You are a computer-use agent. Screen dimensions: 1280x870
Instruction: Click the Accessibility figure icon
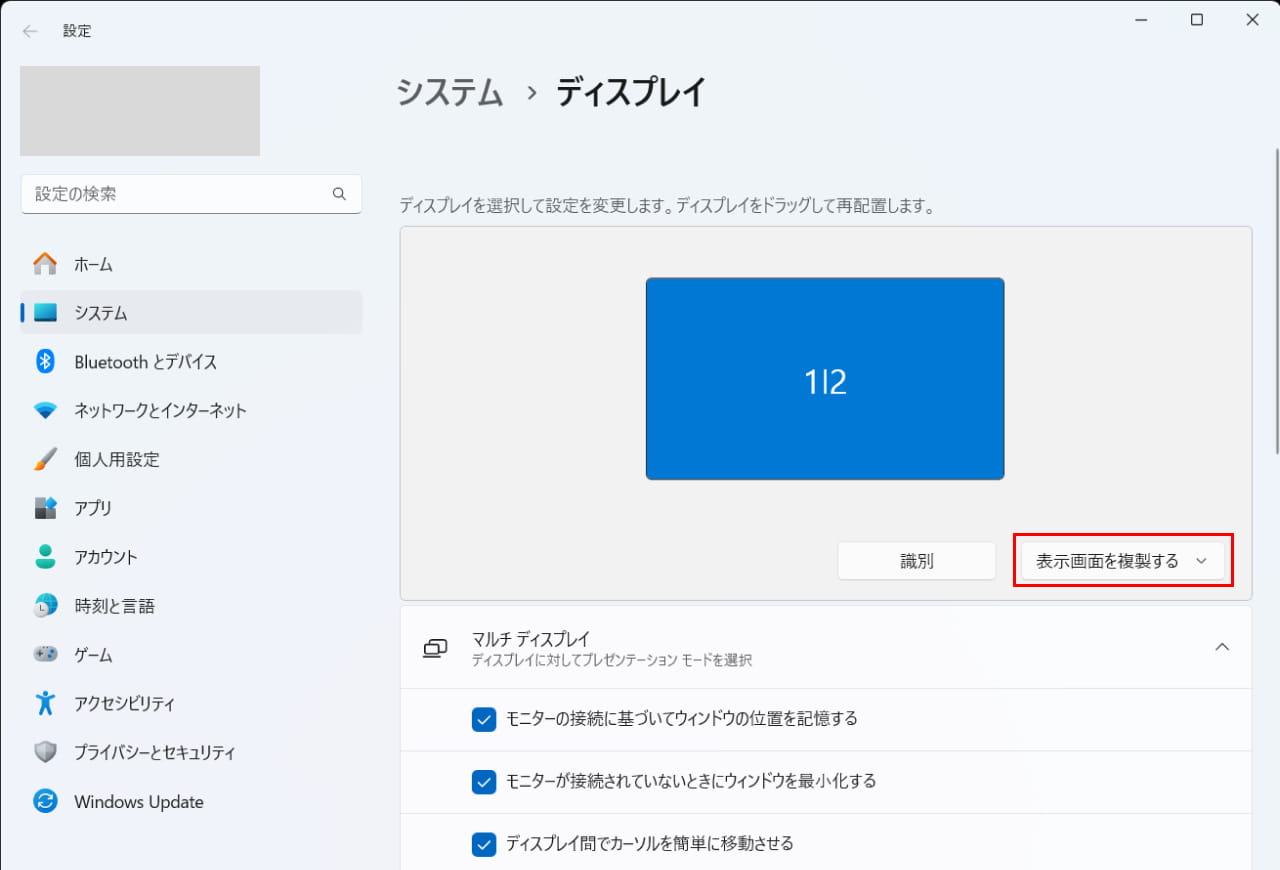[45, 703]
